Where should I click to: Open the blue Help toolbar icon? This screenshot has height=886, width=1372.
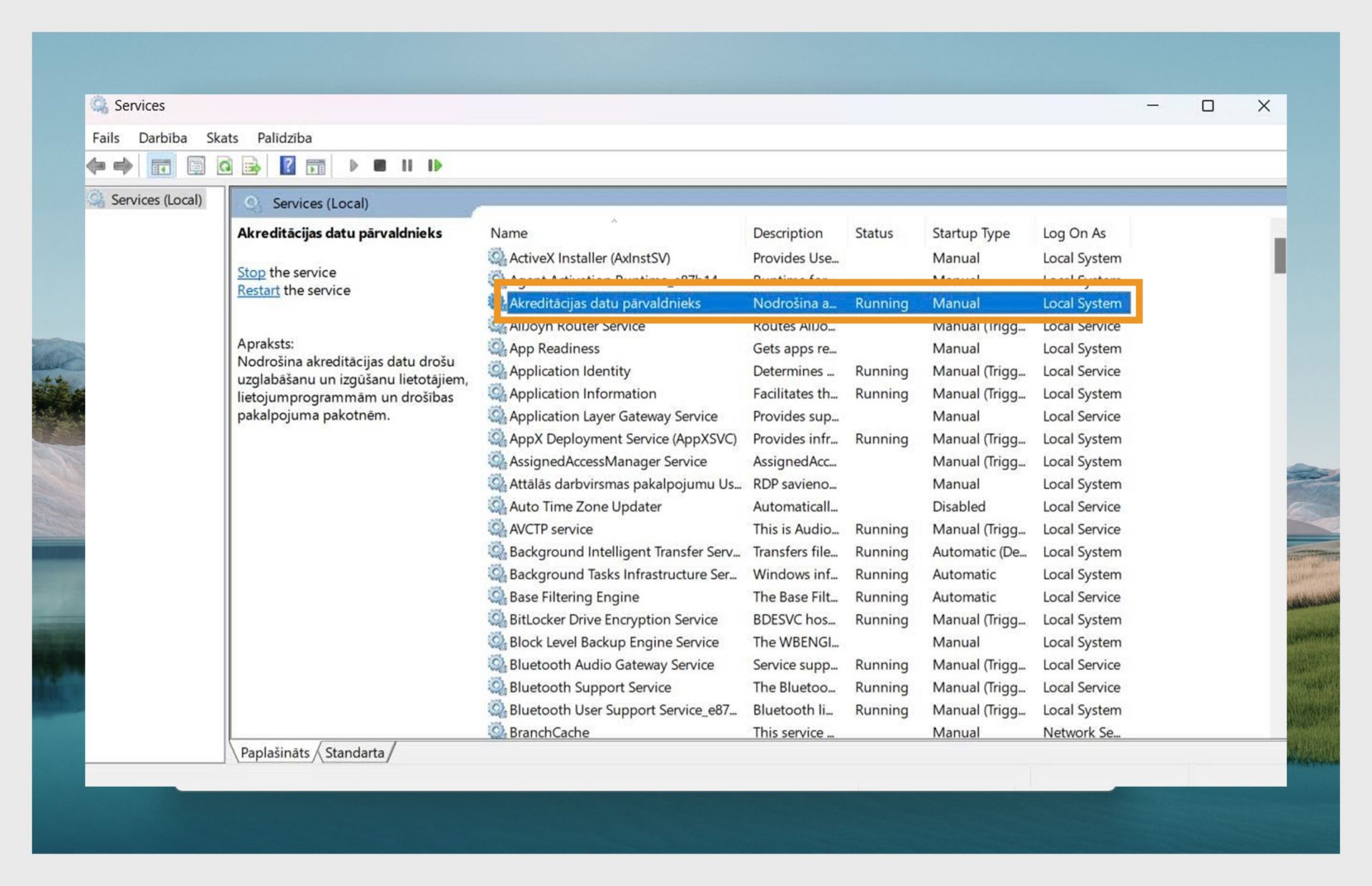(287, 166)
